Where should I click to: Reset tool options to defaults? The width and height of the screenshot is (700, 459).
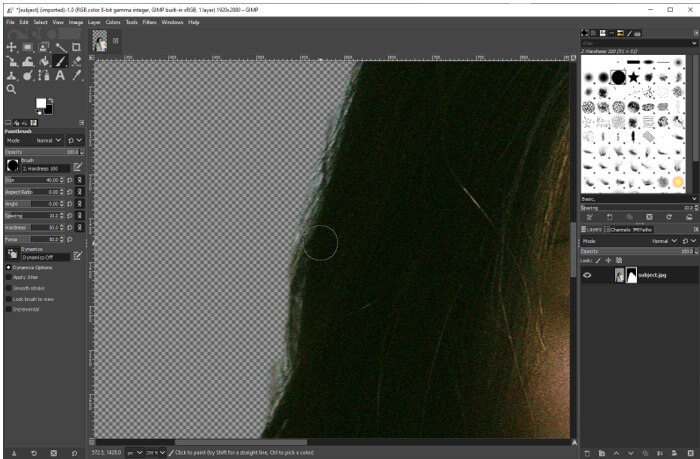[74, 453]
